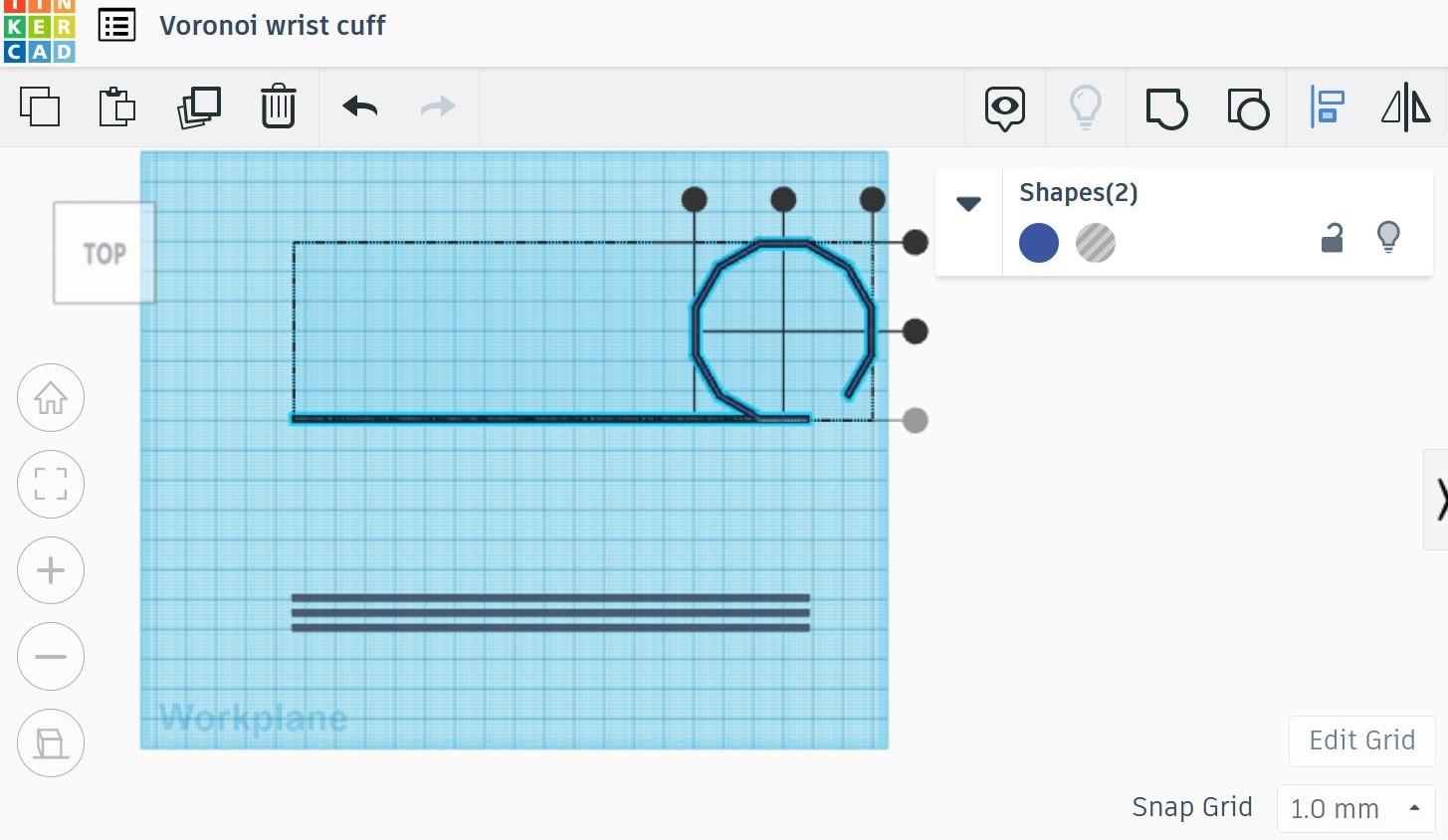Open the Edit Grid settings
1448x840 pixels.
(x=1361, y=740)
